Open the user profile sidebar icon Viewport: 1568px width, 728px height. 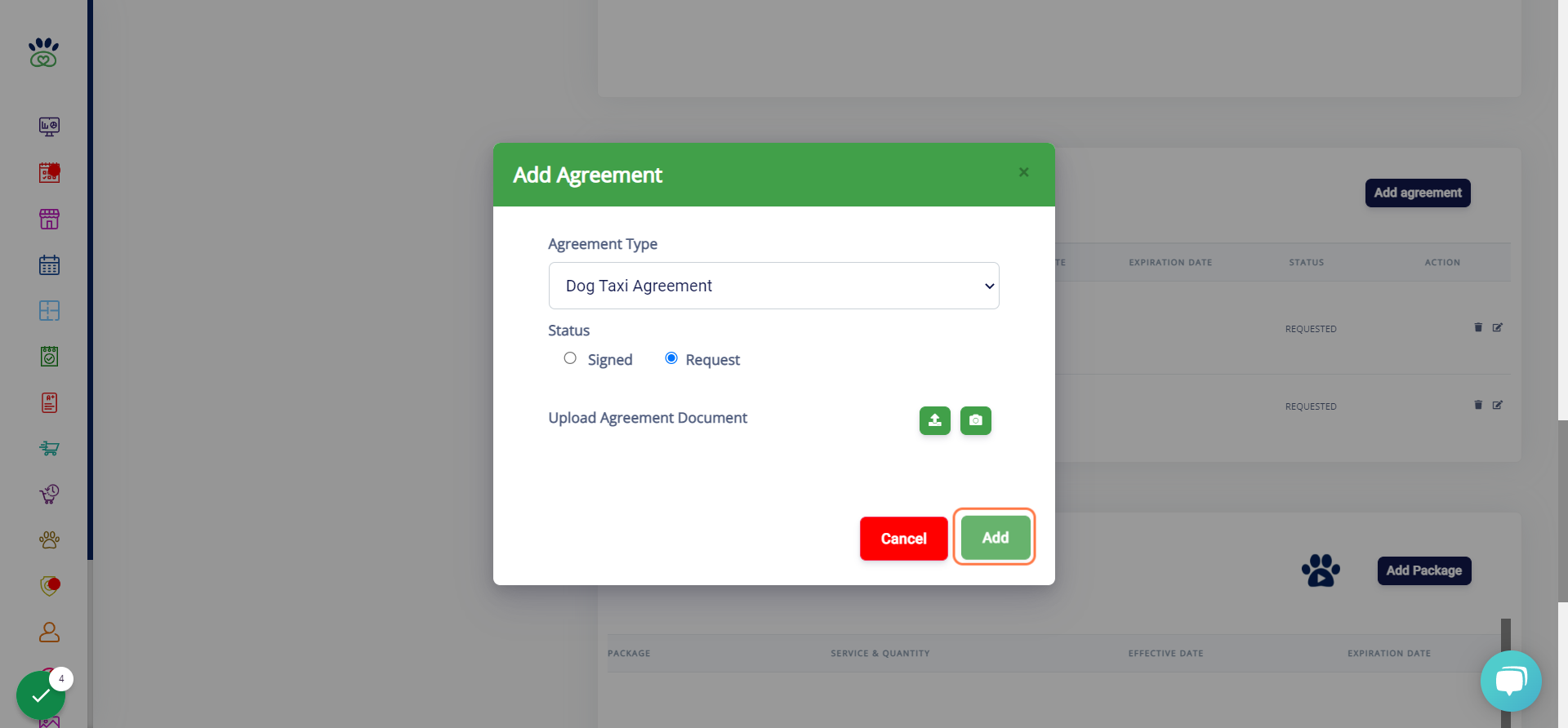(49, 632)
